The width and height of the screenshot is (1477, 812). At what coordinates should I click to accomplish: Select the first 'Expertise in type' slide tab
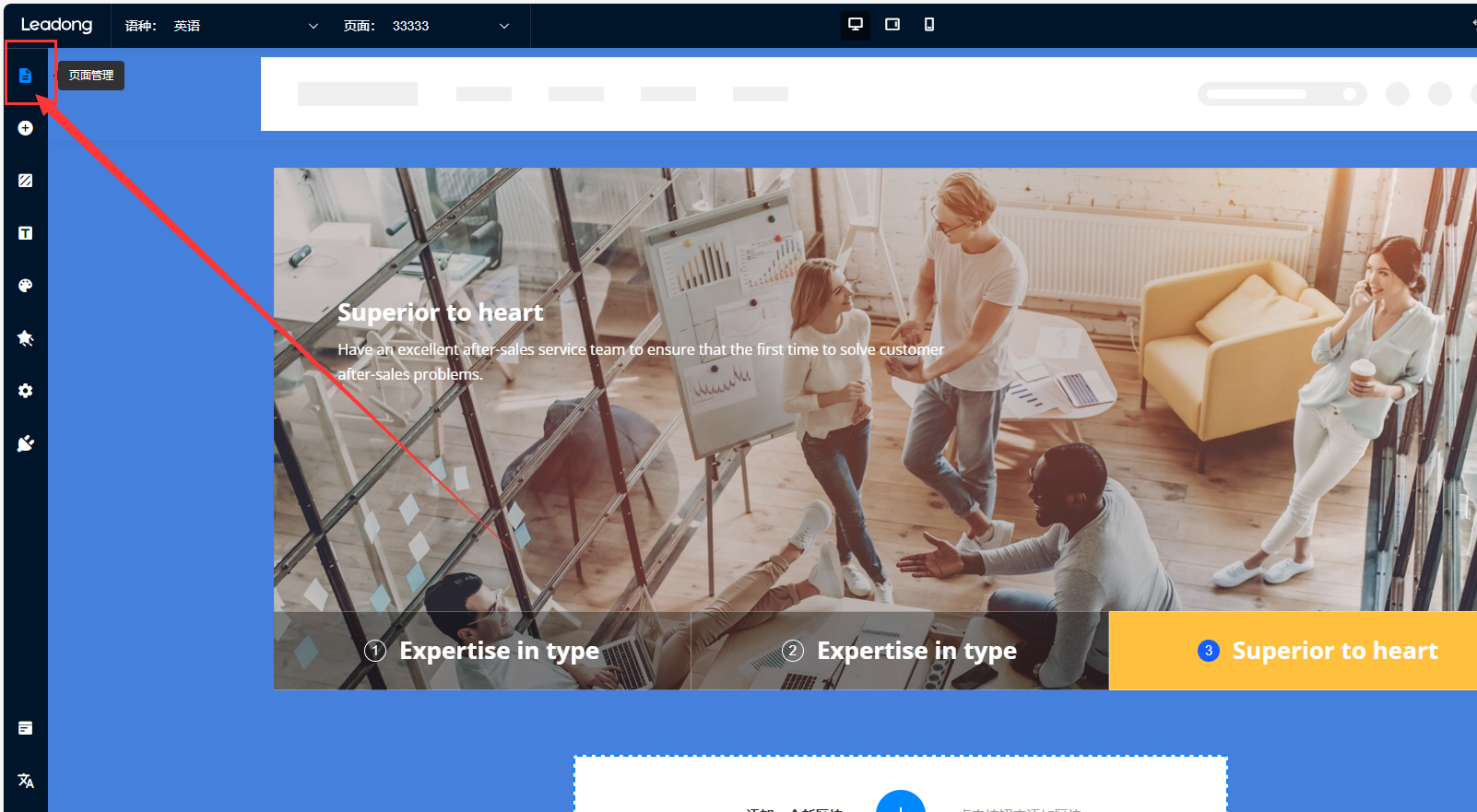[x=482, y=651]
